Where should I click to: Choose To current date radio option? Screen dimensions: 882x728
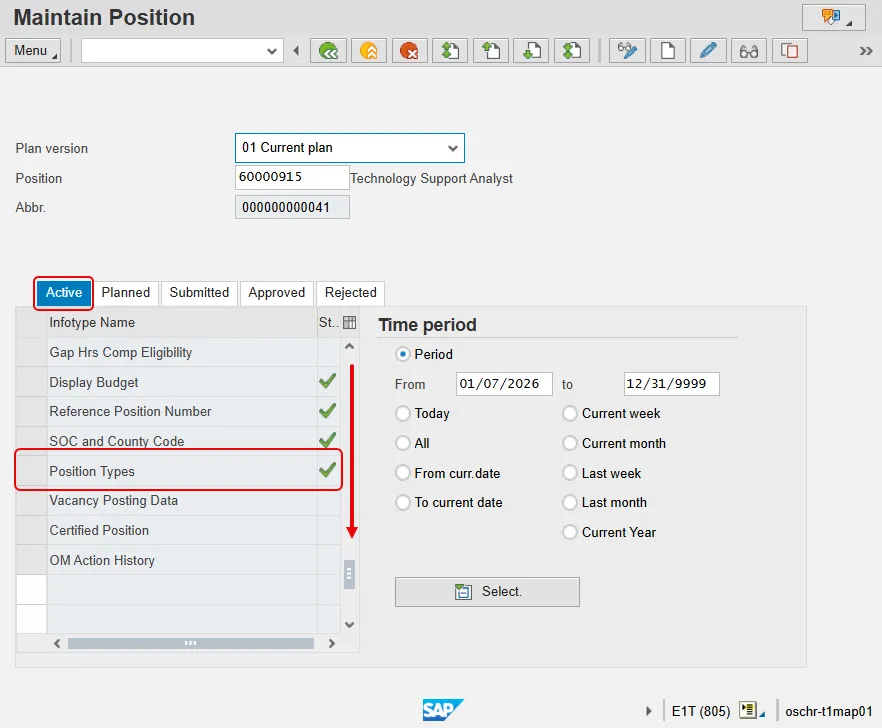tap(402, 502)
